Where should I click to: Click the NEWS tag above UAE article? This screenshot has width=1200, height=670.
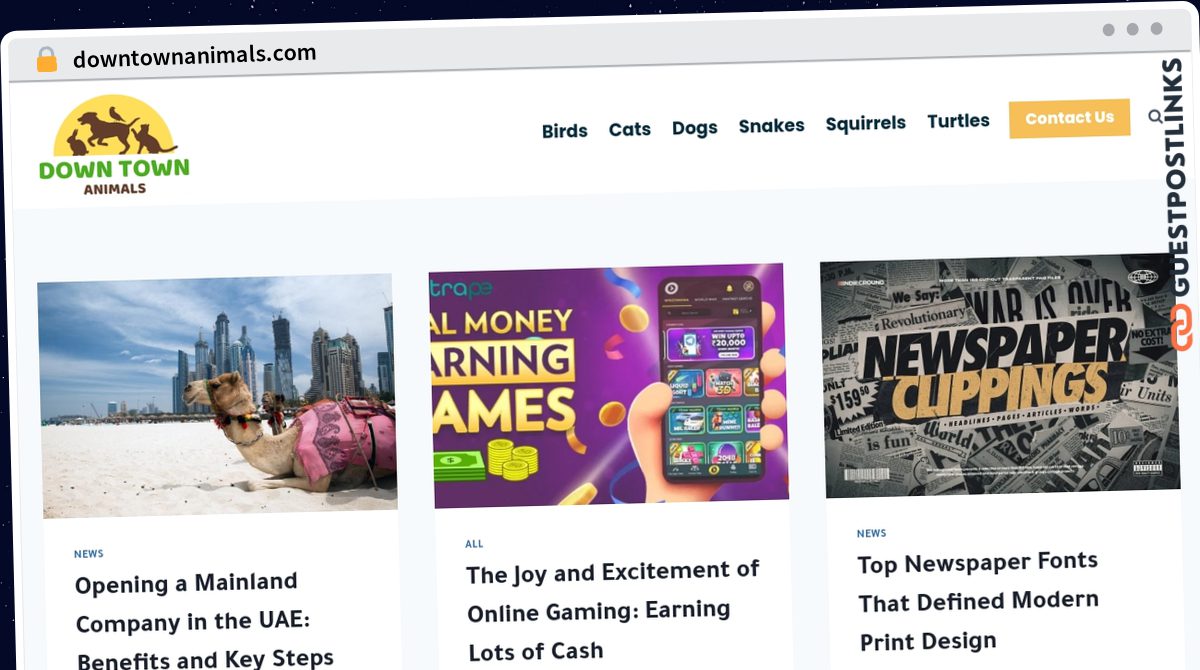(88, 554)
